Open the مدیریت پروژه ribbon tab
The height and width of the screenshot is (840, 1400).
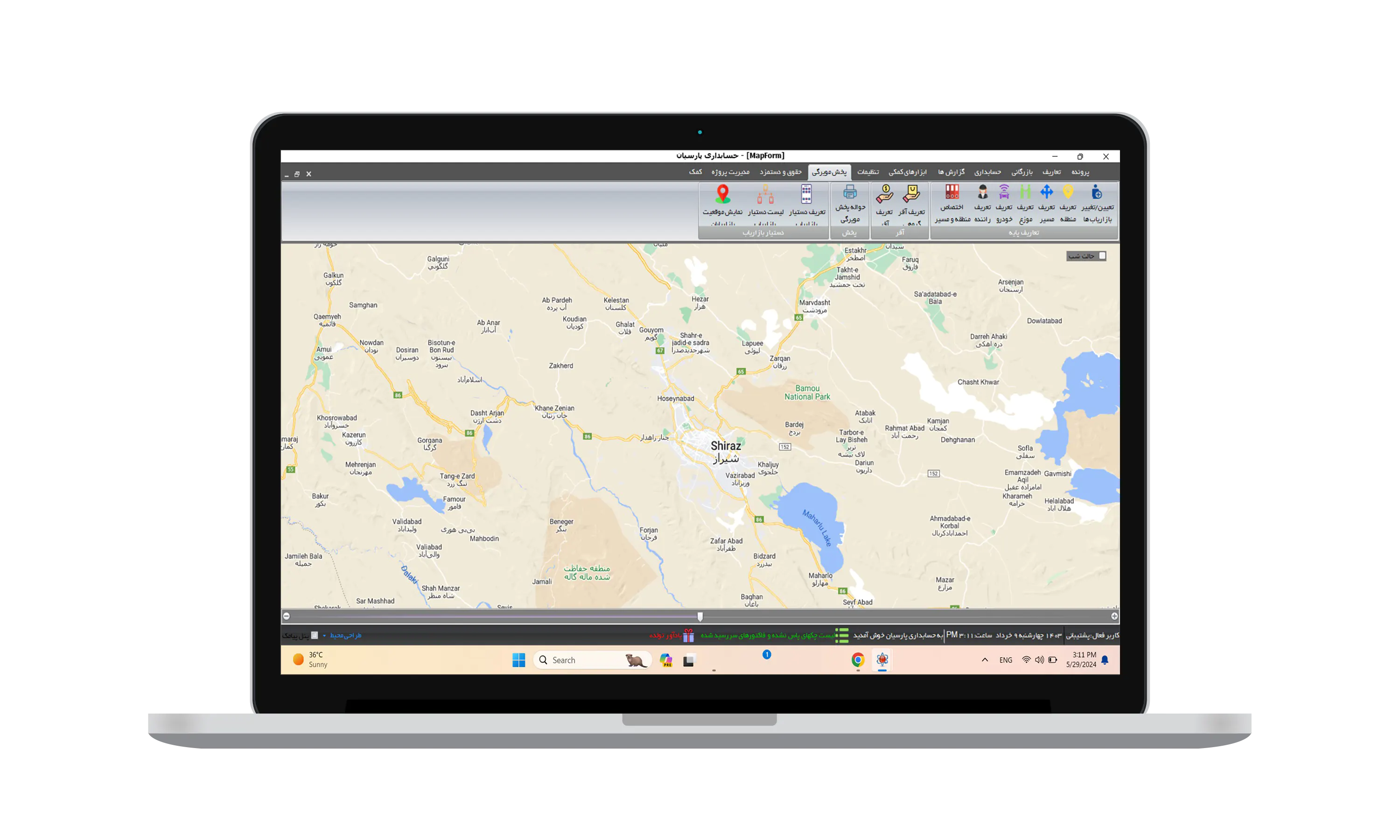point(730,172)
